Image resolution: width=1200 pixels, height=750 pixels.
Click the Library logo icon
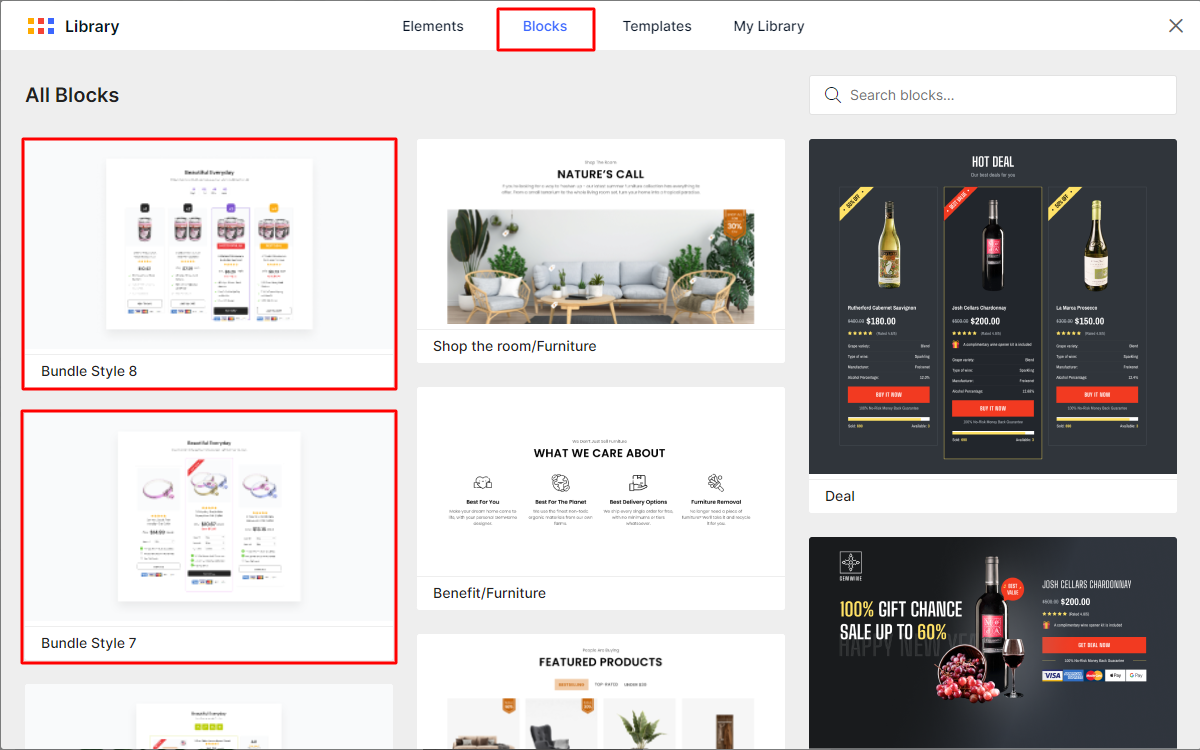(41, 26)
